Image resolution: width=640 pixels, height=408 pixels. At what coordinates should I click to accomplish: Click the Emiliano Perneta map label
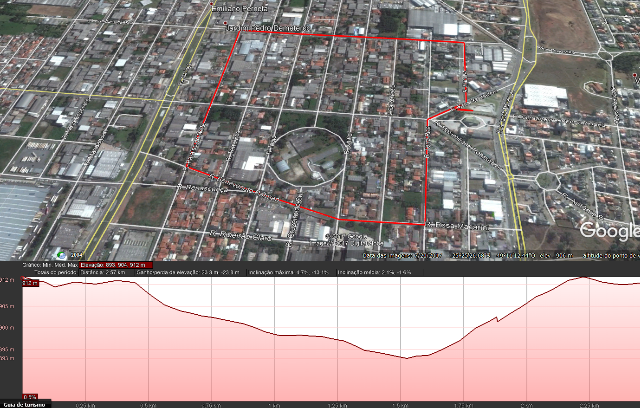coord(242,8)
